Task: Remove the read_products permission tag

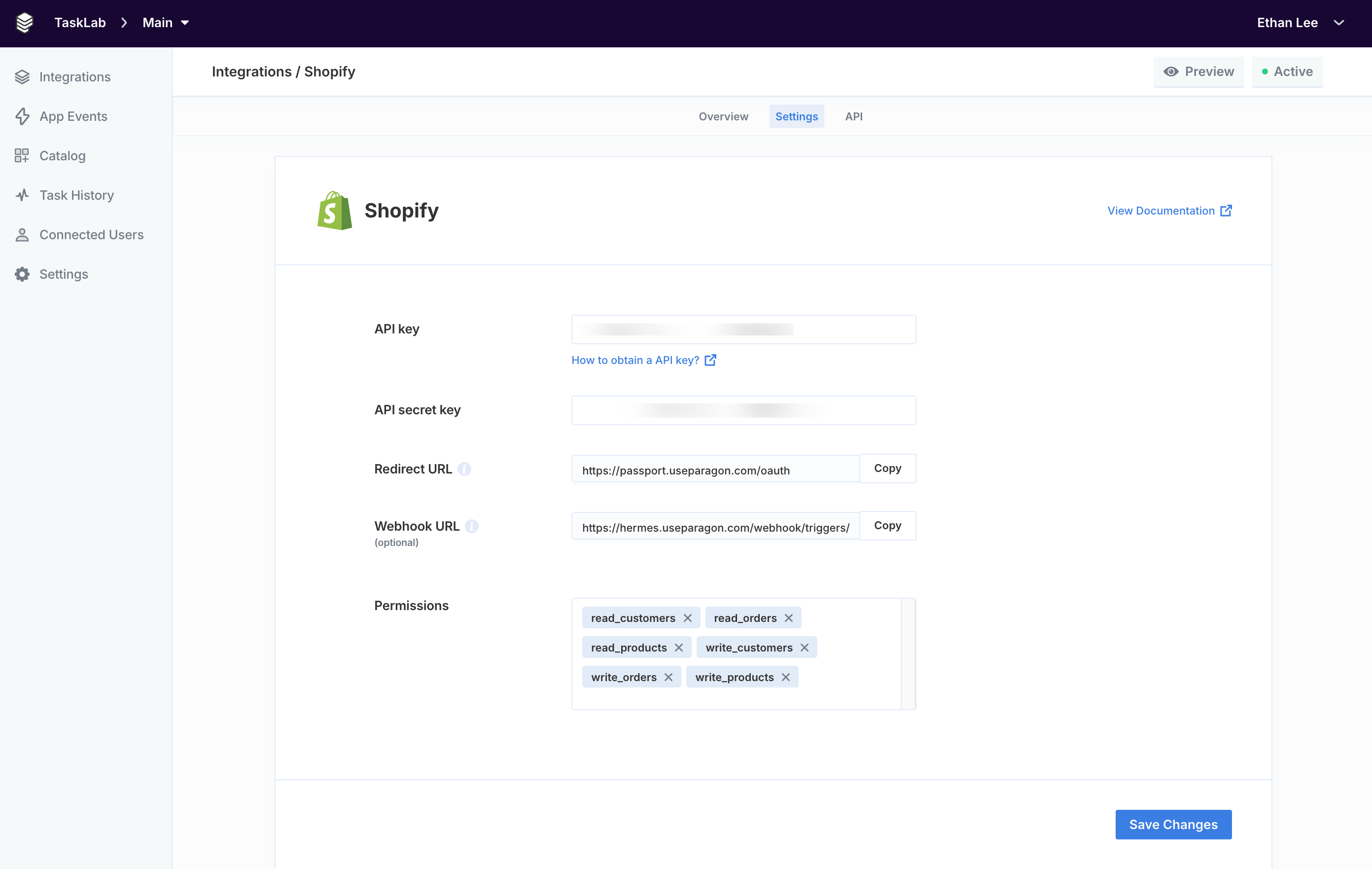Action: [x=678, y=648]
